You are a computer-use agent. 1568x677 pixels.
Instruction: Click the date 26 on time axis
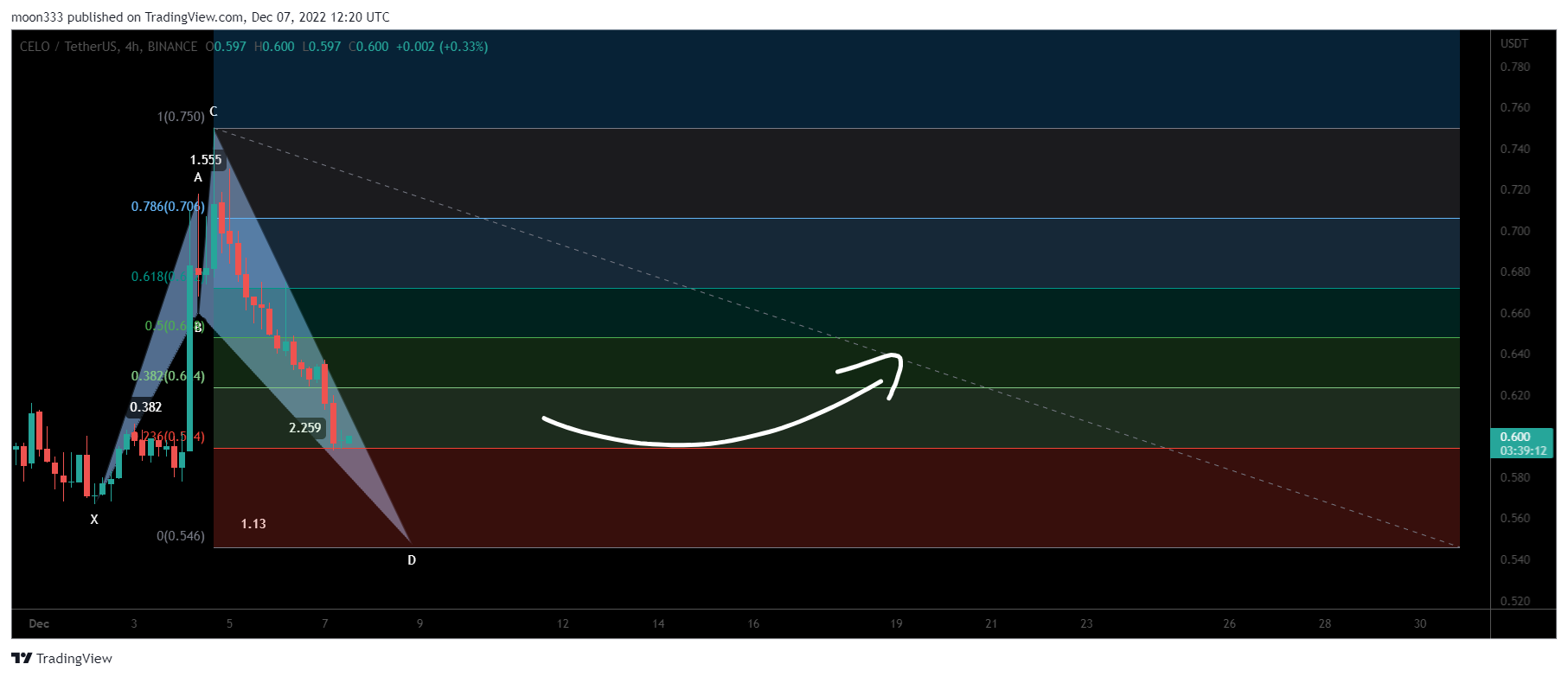[1229, 623]
